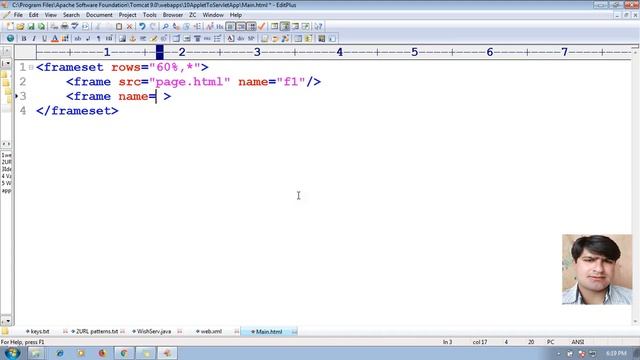Open the browser preview globe icon
Screen dimensions: 640x360
pos(10,38)
